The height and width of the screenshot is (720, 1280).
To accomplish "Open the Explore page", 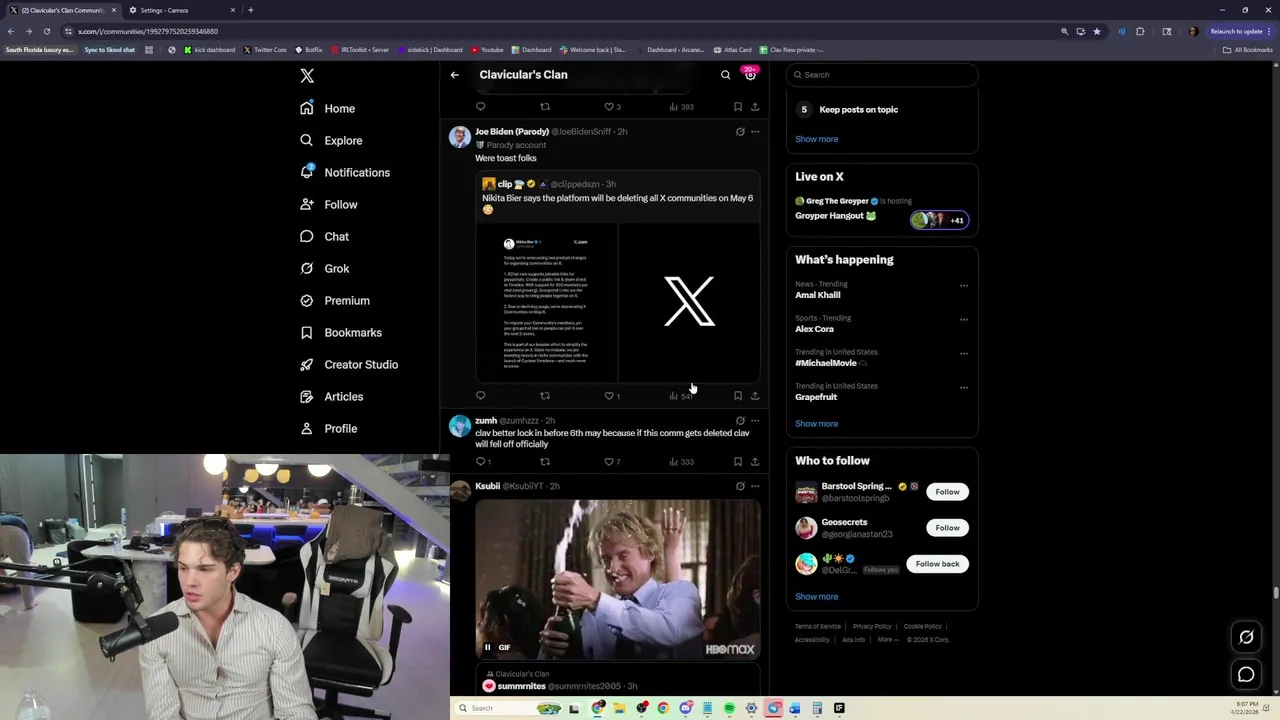I will click(x=331, y=140).
